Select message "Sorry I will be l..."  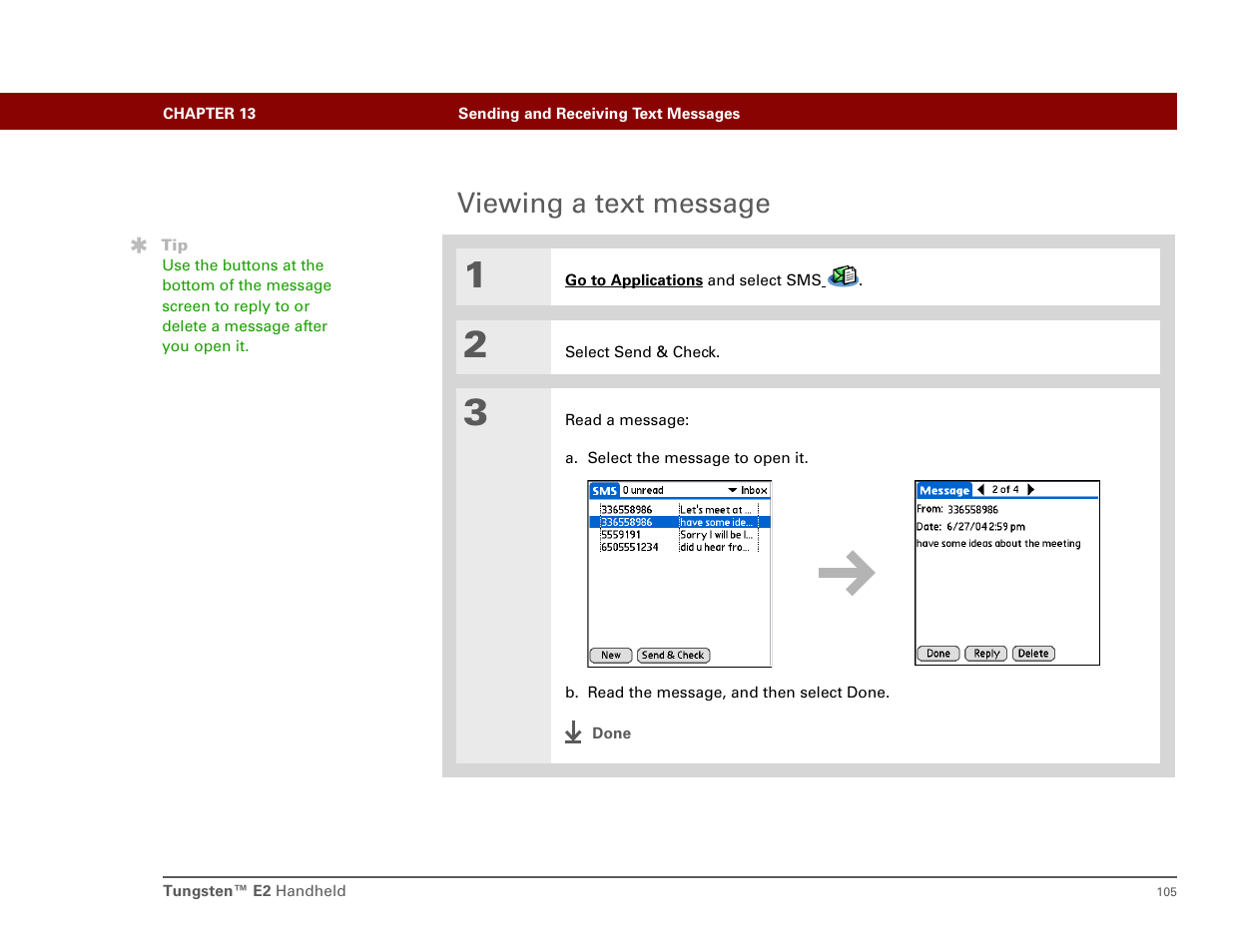pyautogui.click(x=717, y=535)
